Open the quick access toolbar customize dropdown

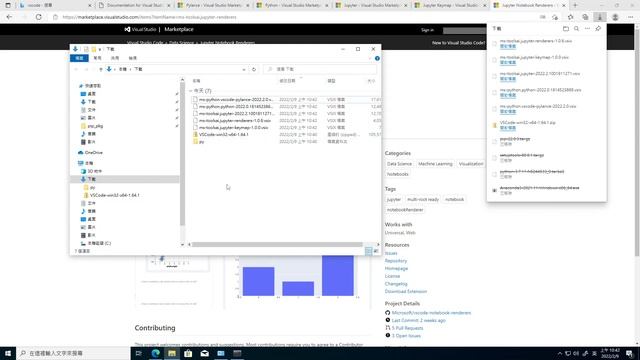(x=100, y=49)
